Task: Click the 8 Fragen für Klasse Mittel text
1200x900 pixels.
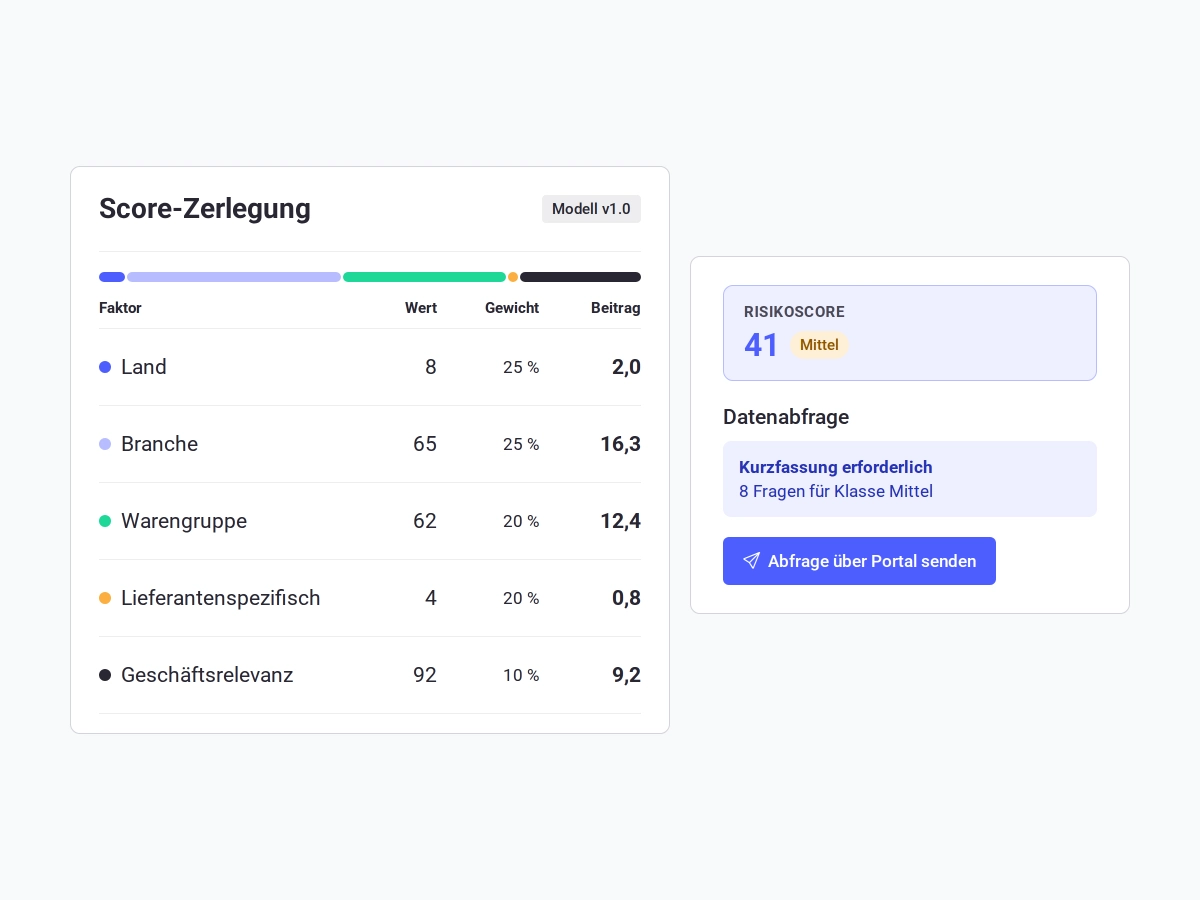Action: (836, 491)
